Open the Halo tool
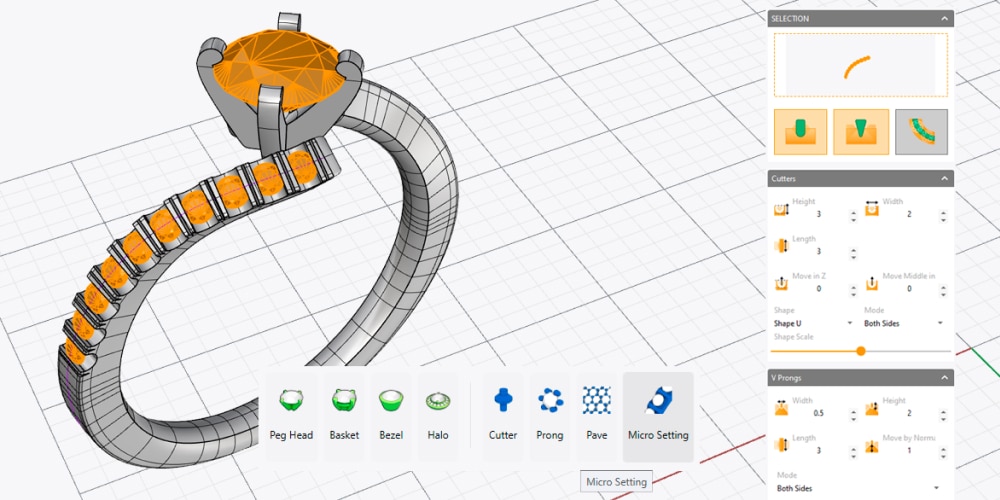The height and width of the screenshot is (500, 1000). (x=438, y=415)
